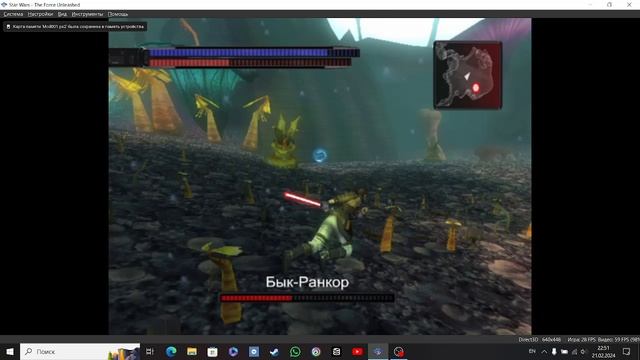Open Task View on the taskbar

tap(150, 351)
